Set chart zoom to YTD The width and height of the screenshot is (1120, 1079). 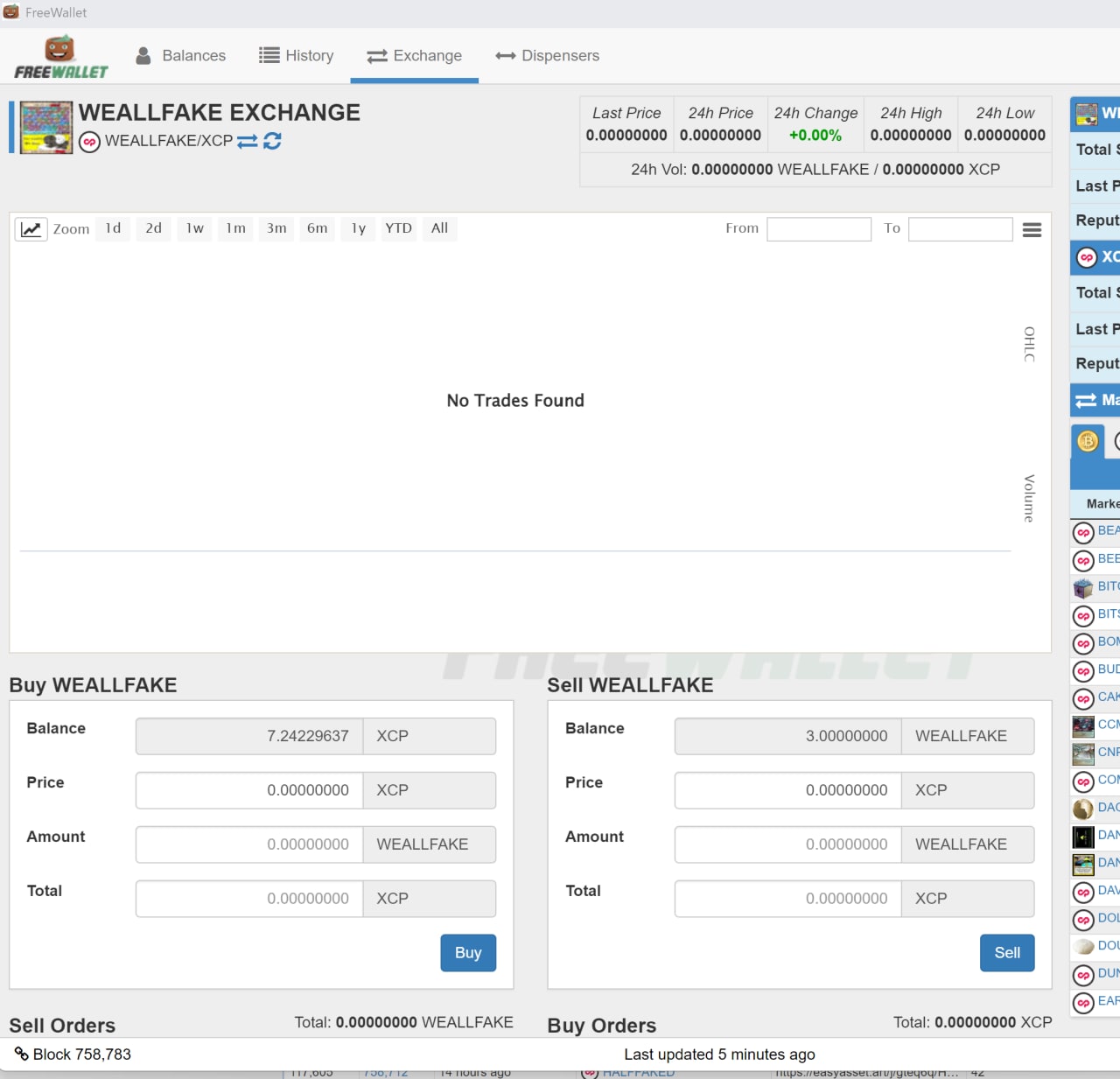(x=398, y=228)
